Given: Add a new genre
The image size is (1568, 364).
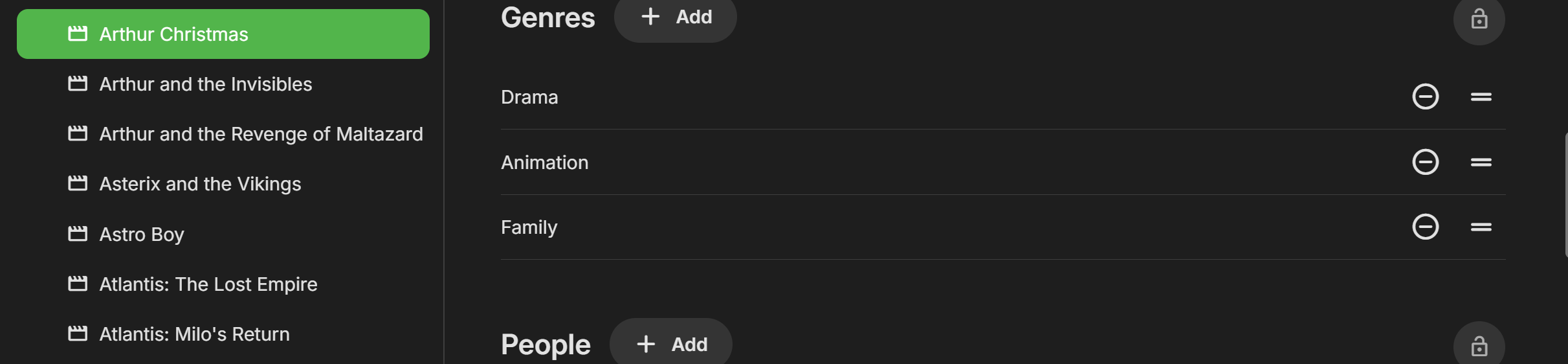Looking at the screenshot, I should click(x=675, y=17).
